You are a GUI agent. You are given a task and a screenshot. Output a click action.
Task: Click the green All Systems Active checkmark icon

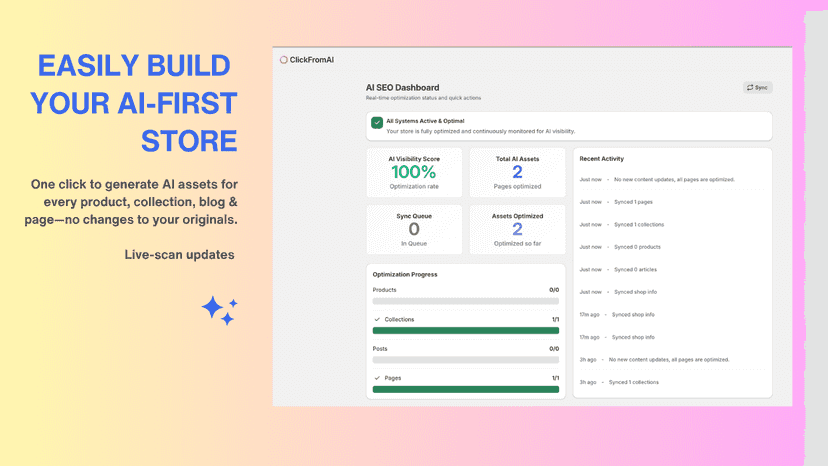pyautogui.click(x=377, y=123)
